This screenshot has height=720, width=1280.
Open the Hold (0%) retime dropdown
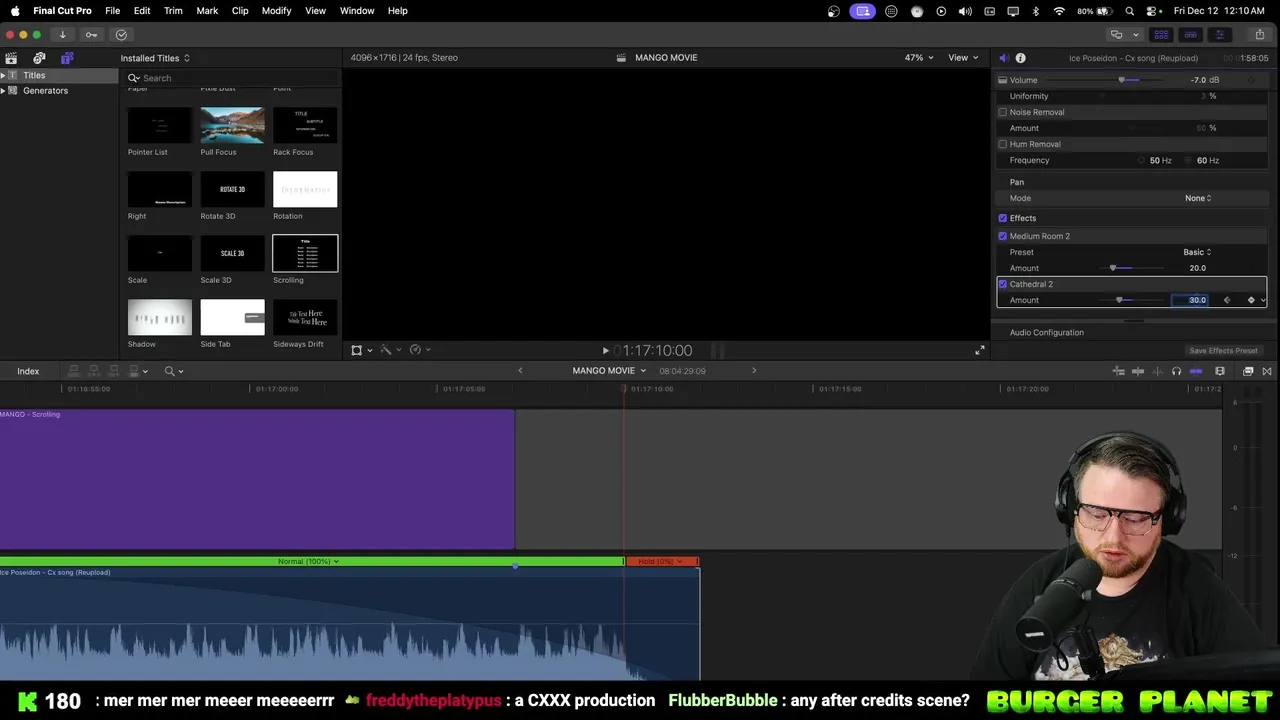(x=660, y=561)
